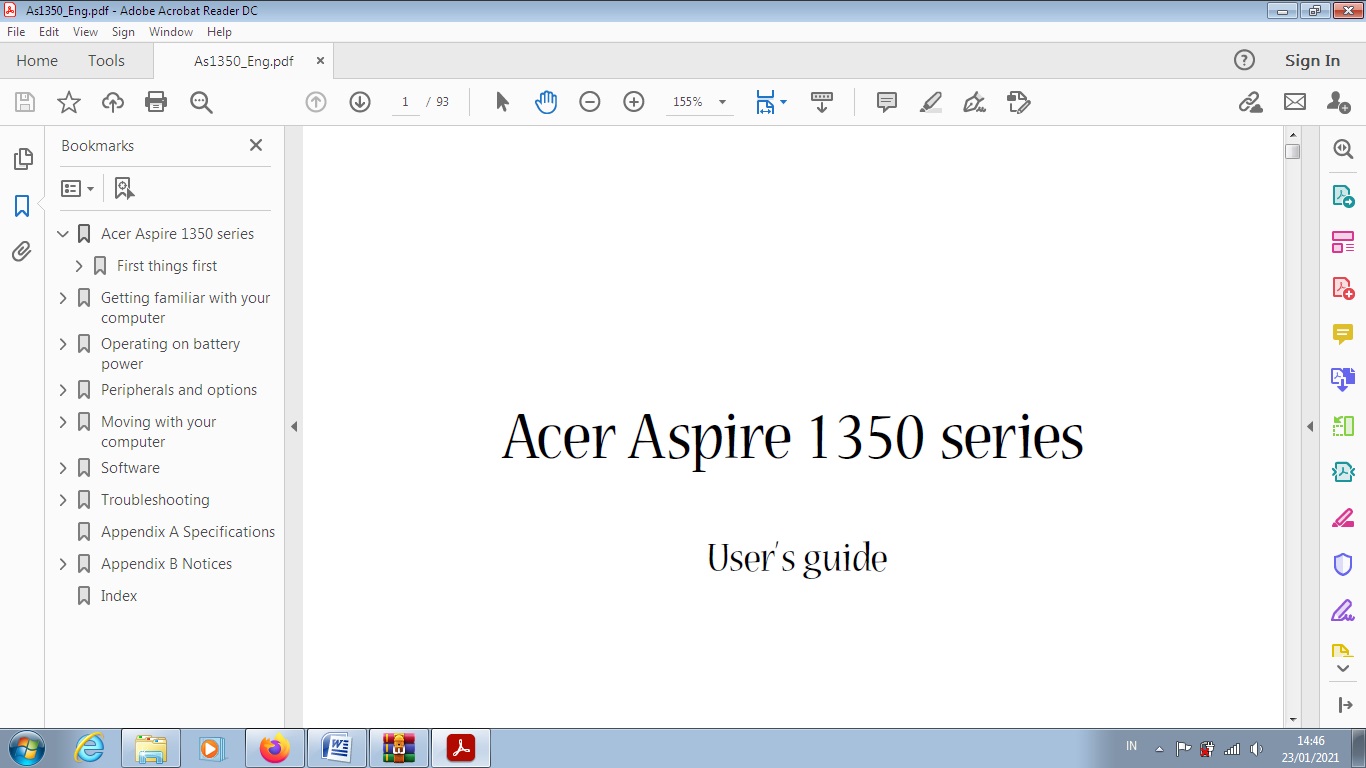Expand First things first bookmark
Viewport: 1366px width, 768px height.
pos(79,266)
